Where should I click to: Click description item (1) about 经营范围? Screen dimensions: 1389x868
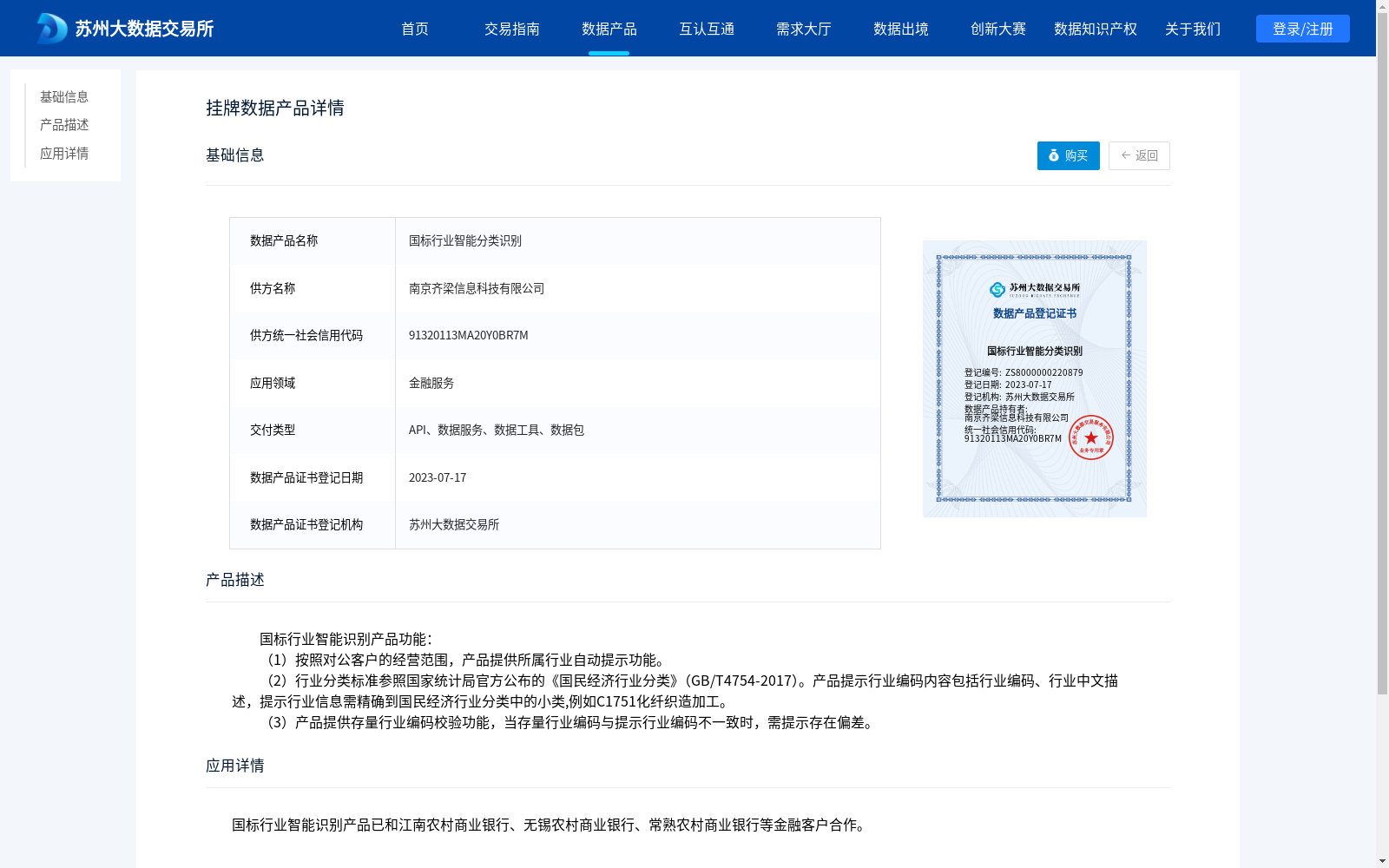(464, 660)
